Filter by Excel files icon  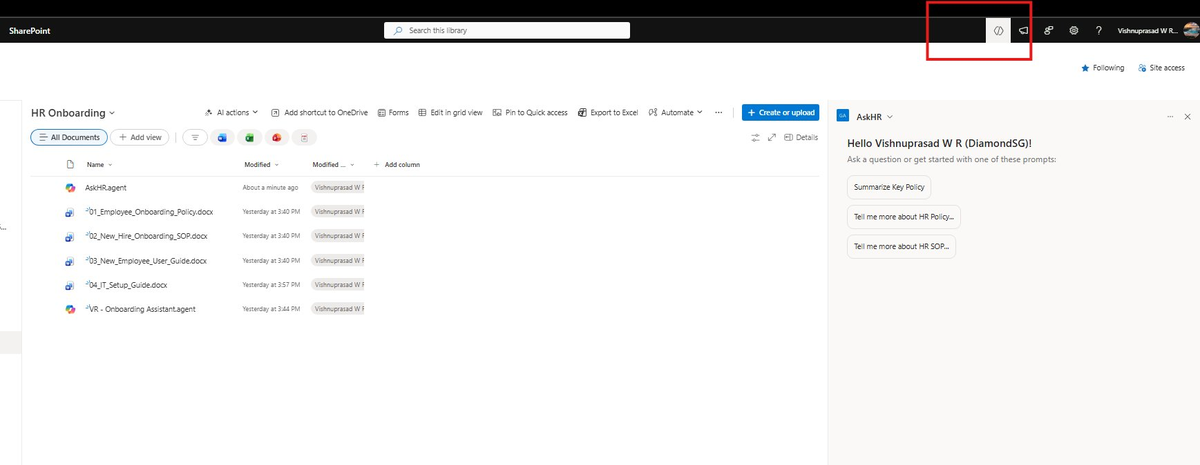pos(250,137)
